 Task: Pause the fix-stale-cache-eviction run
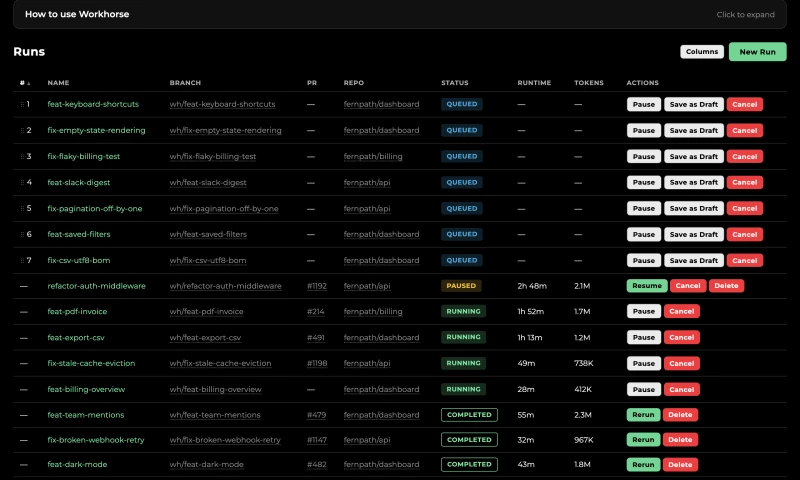(x=643, y=363)
